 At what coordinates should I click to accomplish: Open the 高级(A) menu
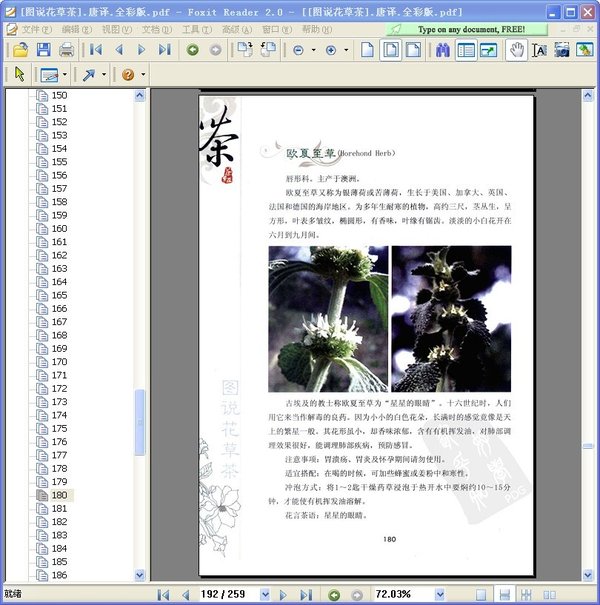click(237, 29)
